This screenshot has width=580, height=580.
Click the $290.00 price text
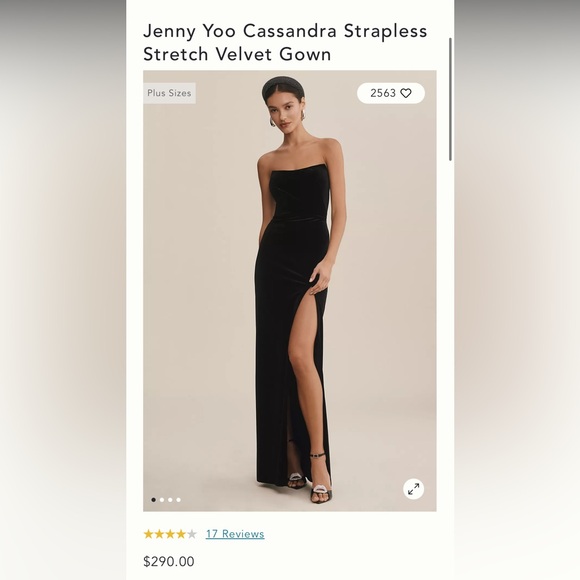point(169,561)
